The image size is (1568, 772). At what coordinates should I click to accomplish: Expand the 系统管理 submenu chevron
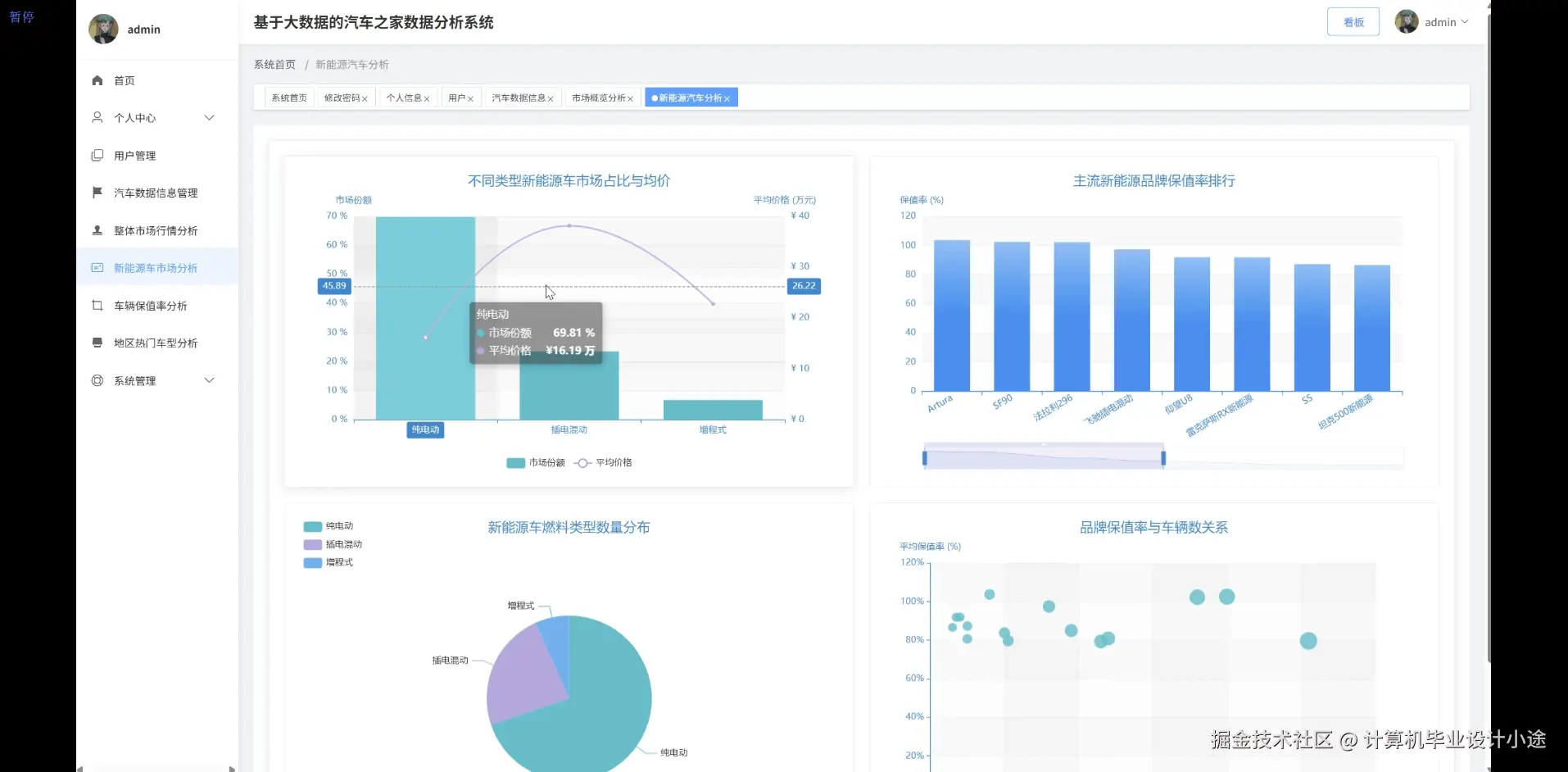tap(210, 380)
